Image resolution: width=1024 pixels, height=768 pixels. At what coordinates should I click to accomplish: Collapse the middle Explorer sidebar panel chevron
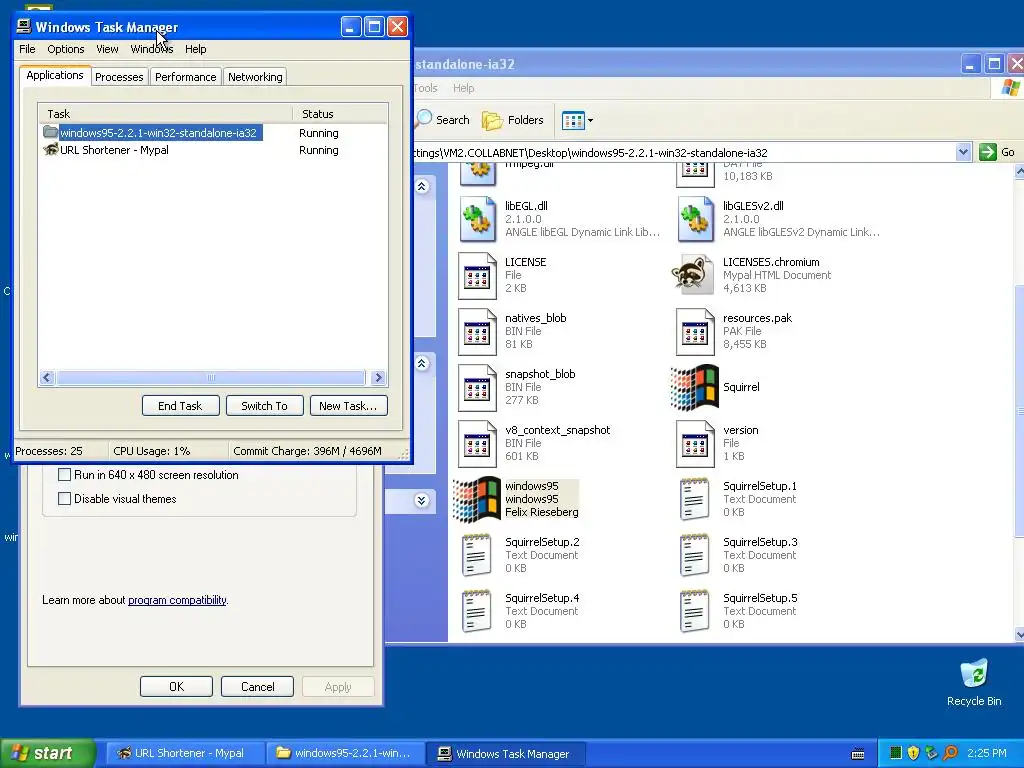point(422,363)
